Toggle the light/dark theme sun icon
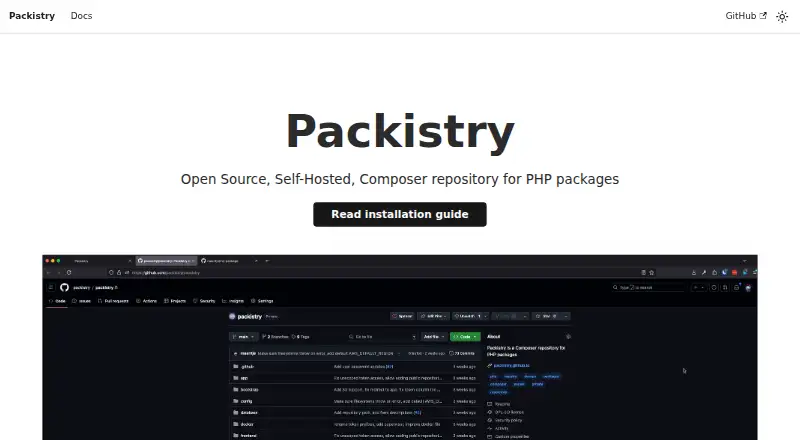 click(x=782, y=16)
